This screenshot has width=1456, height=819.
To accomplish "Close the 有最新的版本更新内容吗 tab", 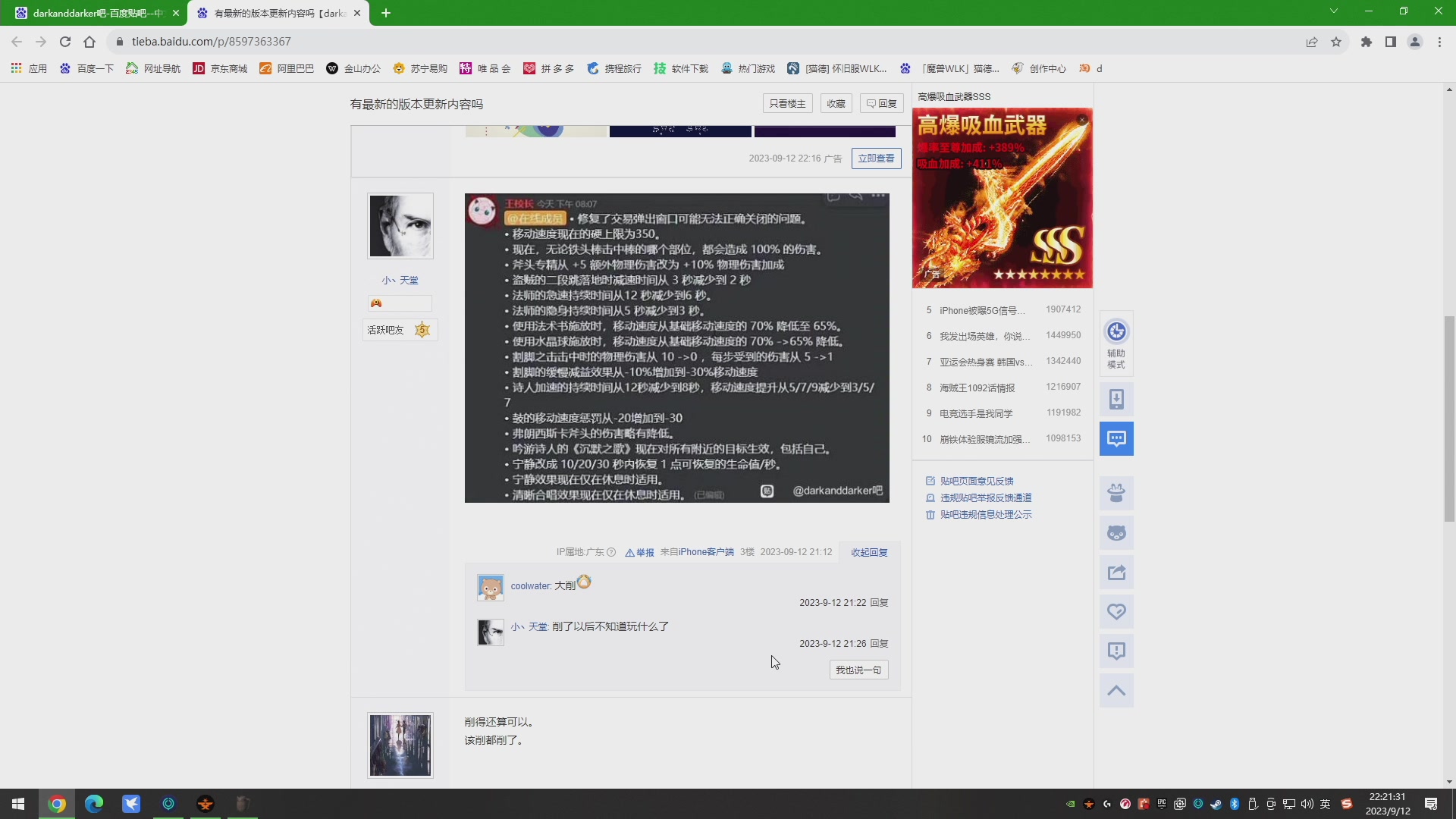I will [x=357, y=13].
